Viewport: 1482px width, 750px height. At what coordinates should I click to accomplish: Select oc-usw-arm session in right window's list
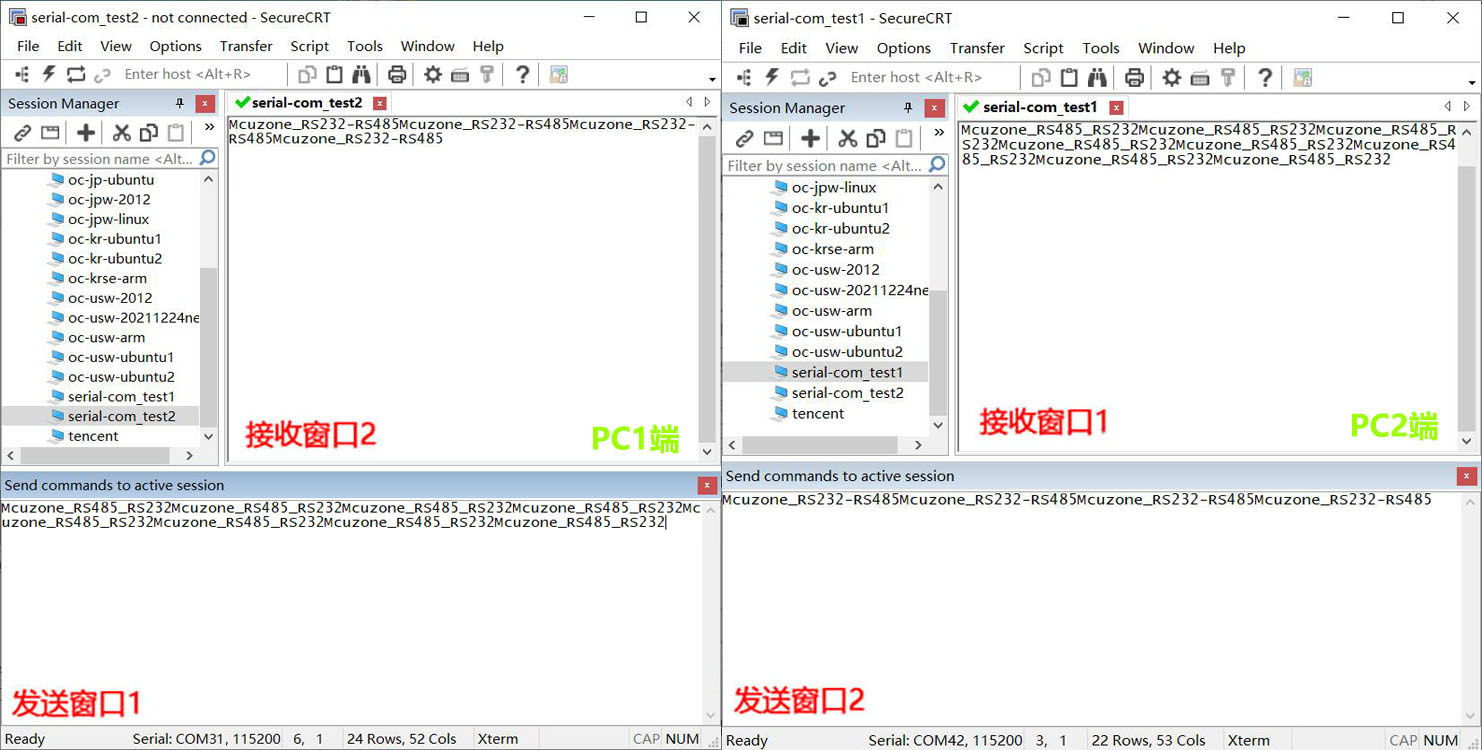point(831,311)
